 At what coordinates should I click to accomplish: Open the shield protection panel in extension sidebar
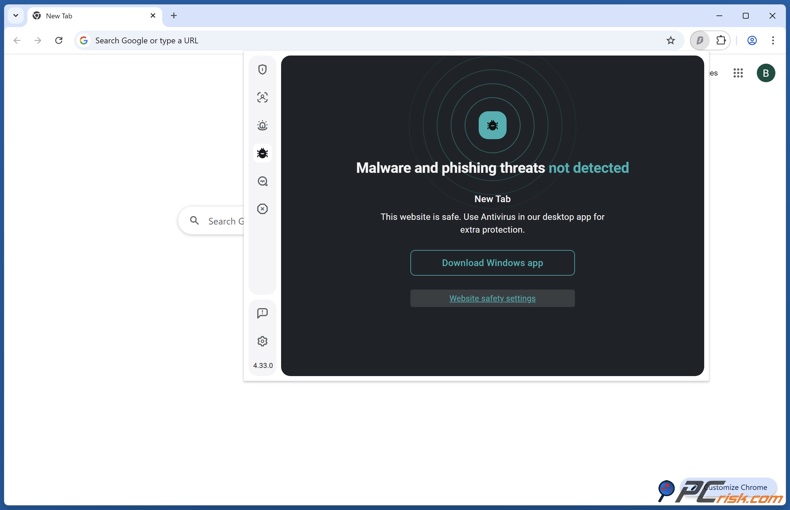[x=262, y=70]
